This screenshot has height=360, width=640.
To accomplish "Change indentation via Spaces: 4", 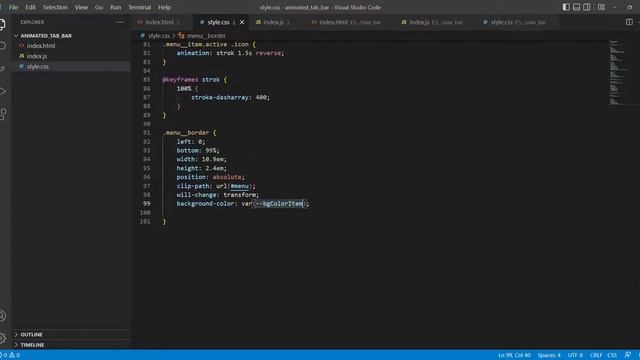I will [x=549, y=355].
